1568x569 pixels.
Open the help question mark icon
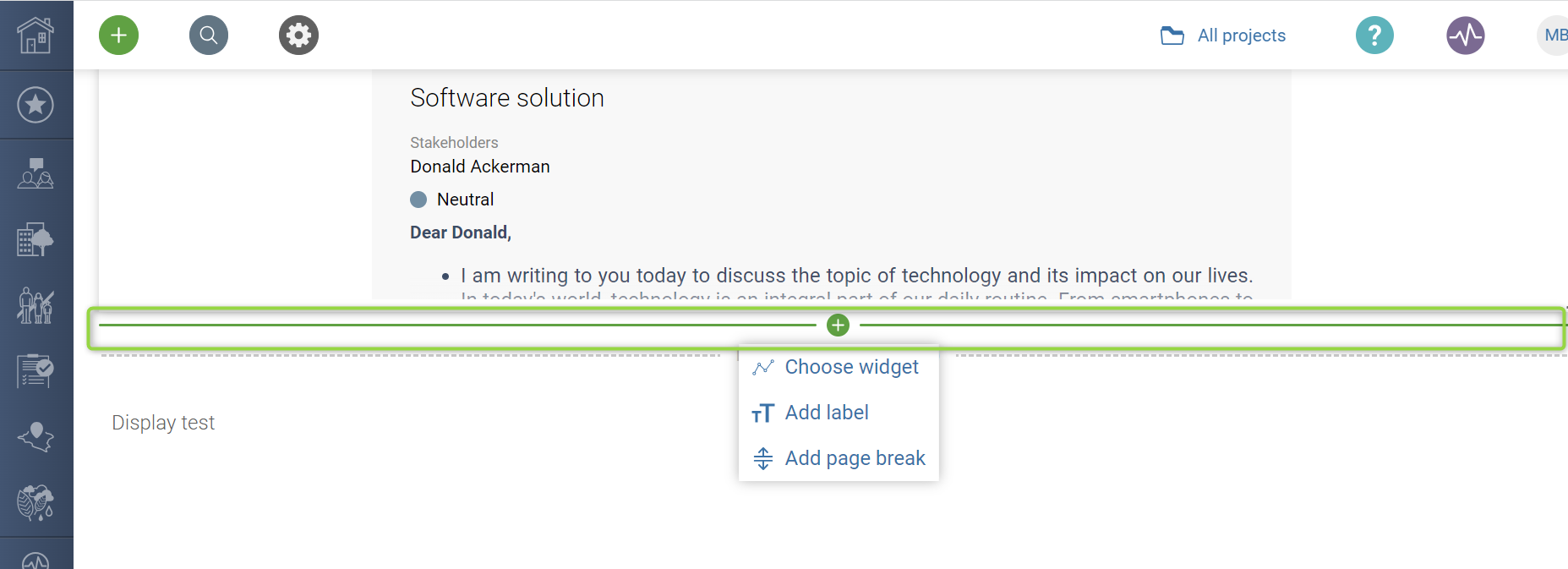pos(1374,36)
